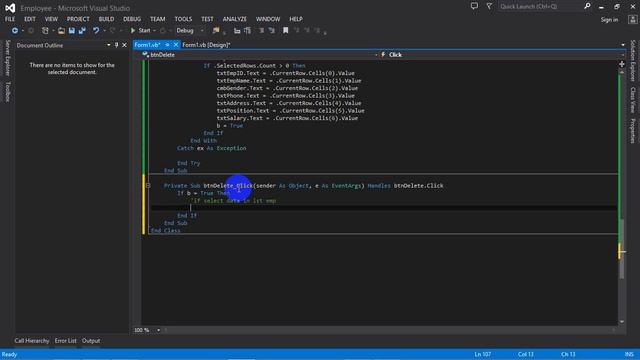
Task: Open the WINDOW menu
Action: (268, 19)
